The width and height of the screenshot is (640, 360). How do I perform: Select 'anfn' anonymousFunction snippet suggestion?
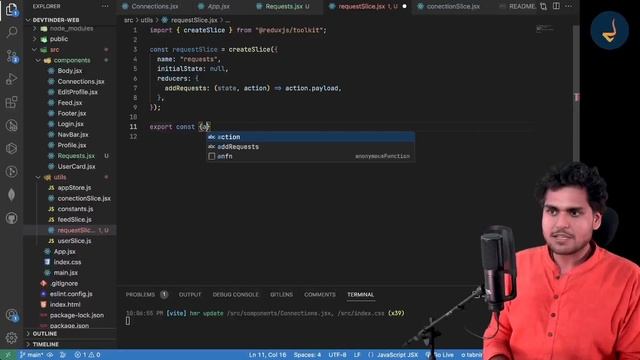[x=311, y=156]
